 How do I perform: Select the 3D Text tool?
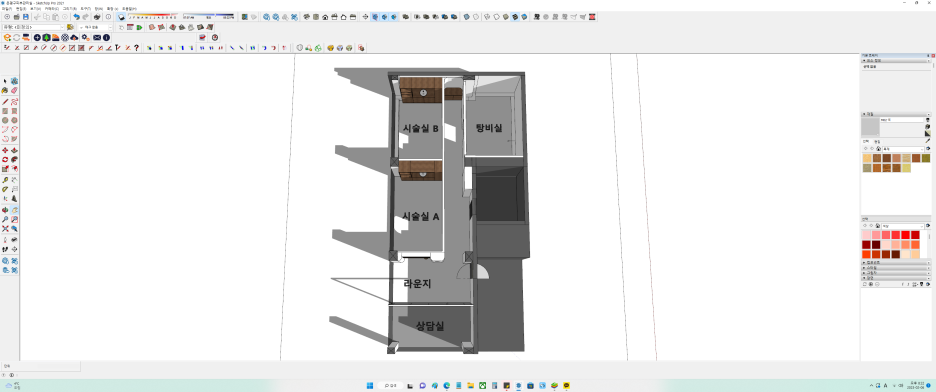point(14,198)
